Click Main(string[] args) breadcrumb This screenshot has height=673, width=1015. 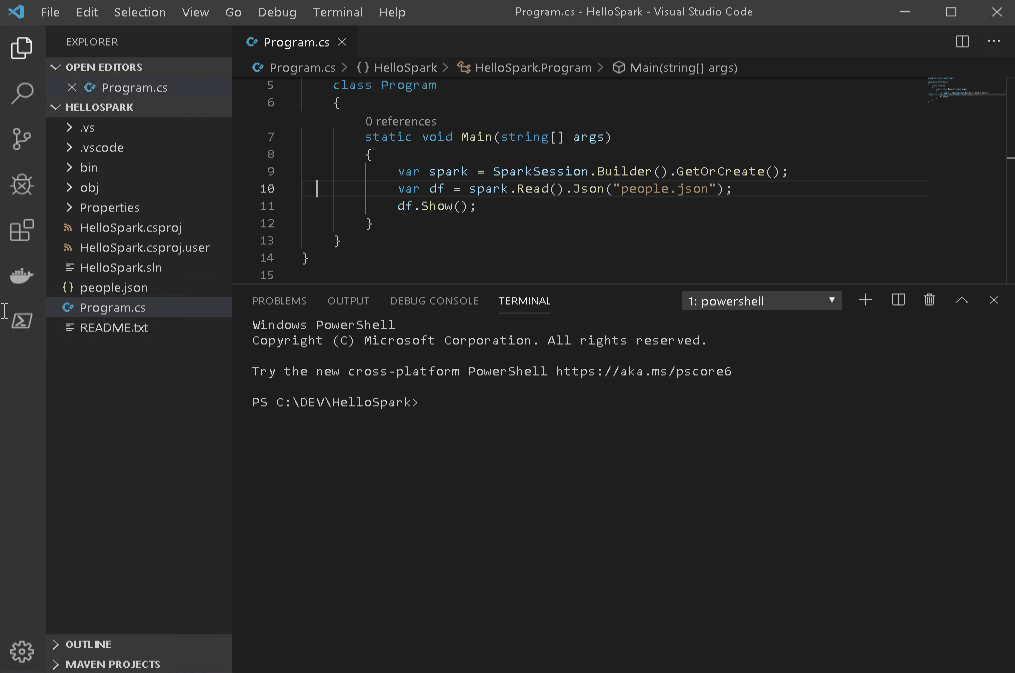(684, 67)
